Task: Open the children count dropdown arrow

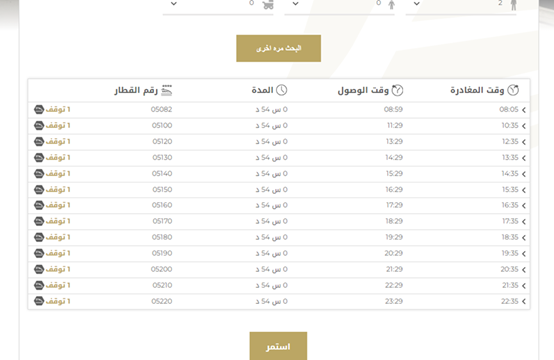Action: point(296,4)
